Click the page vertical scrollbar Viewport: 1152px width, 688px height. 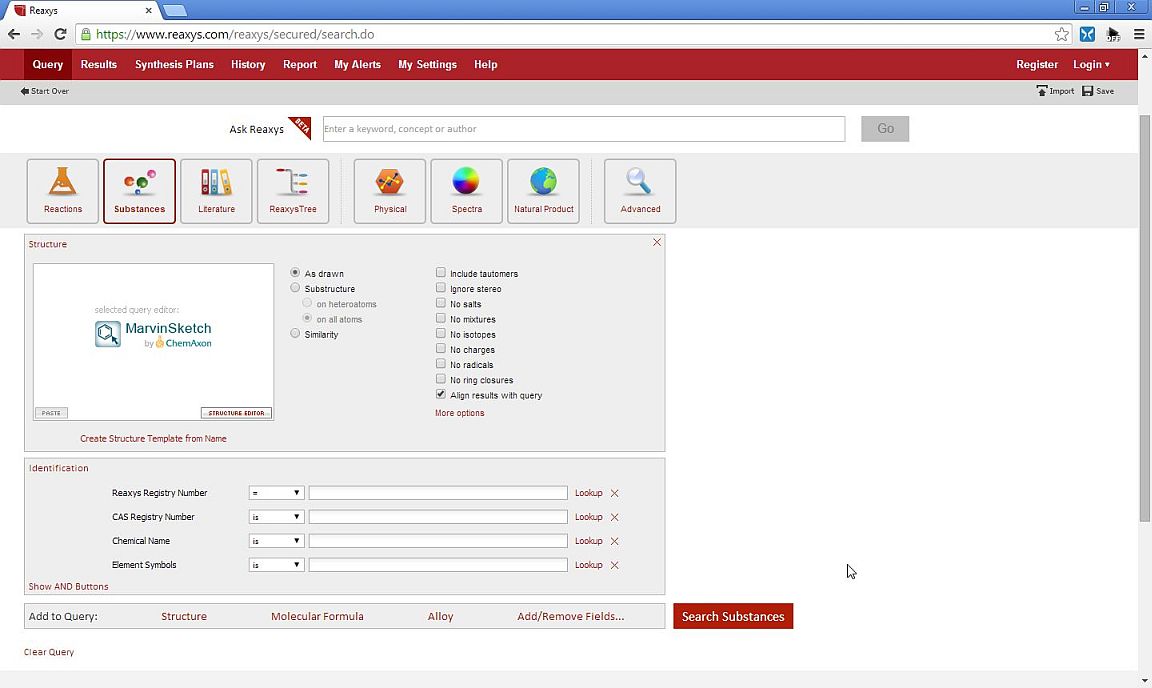pyautogui.click(x=1145, y=318)
